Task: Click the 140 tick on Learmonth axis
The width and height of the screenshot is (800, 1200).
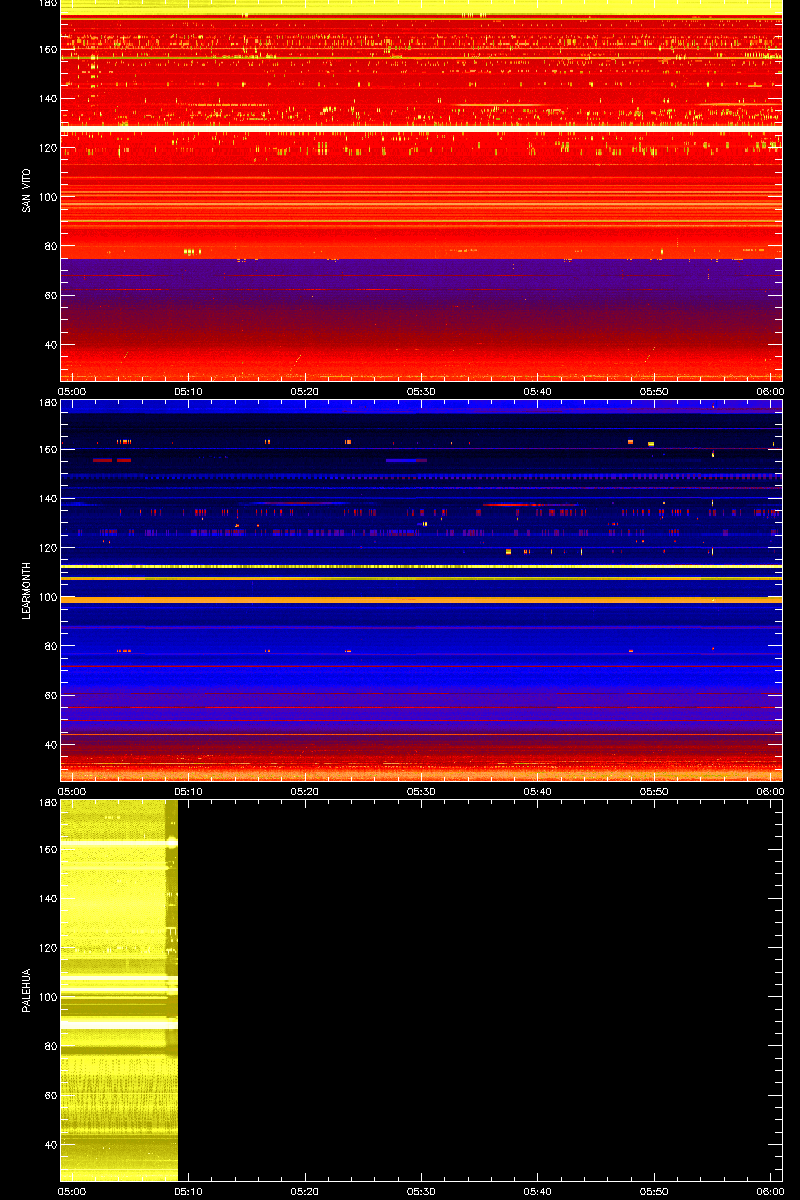Action: 47,499
